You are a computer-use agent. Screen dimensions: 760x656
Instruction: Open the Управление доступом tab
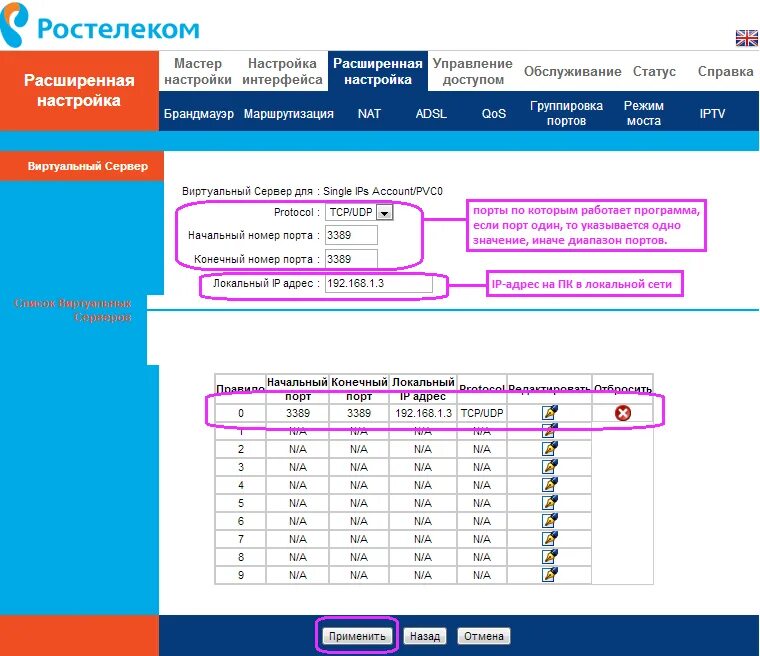(x=473, y=71)
